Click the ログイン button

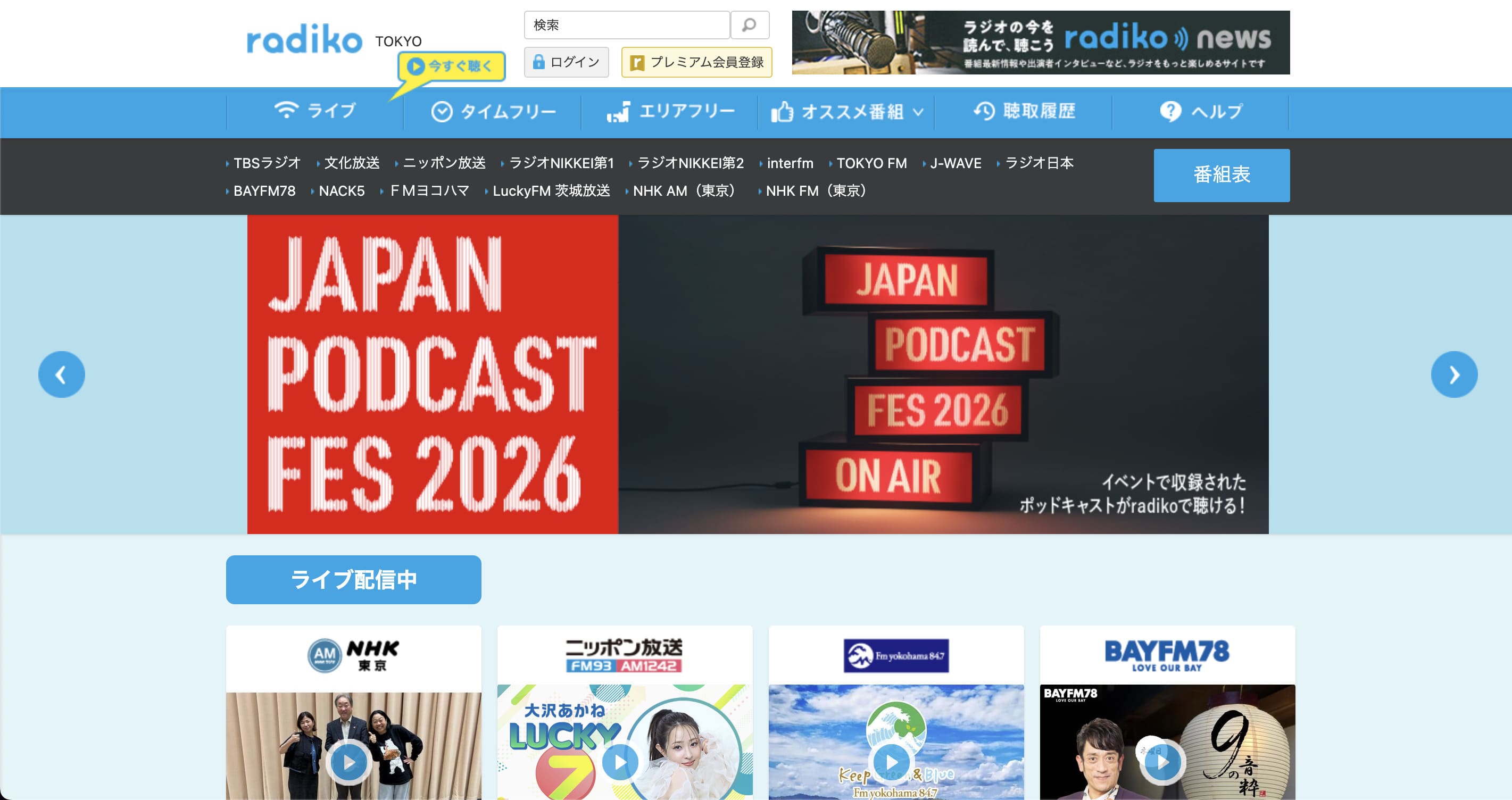coord(567,62)
